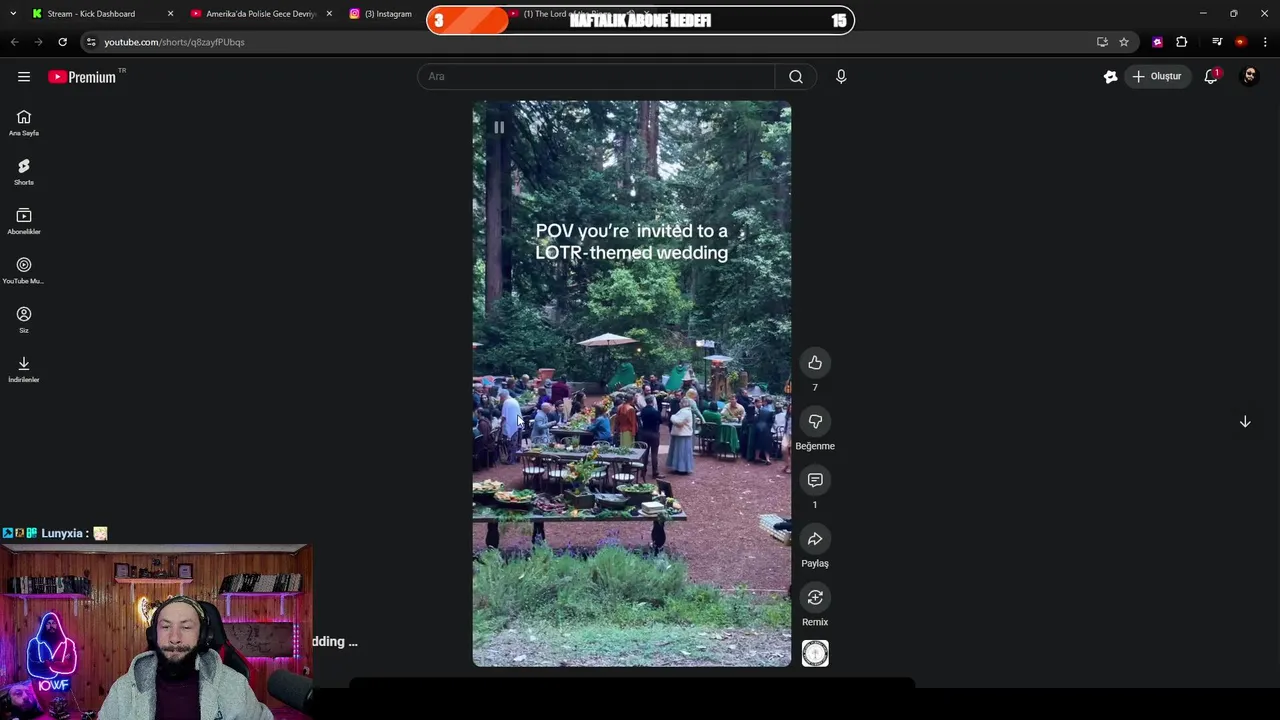This screenshot has width=1280, height=720.
Task: Switch to Stream - Kick Dashboard tab
Action: point(92,14)
